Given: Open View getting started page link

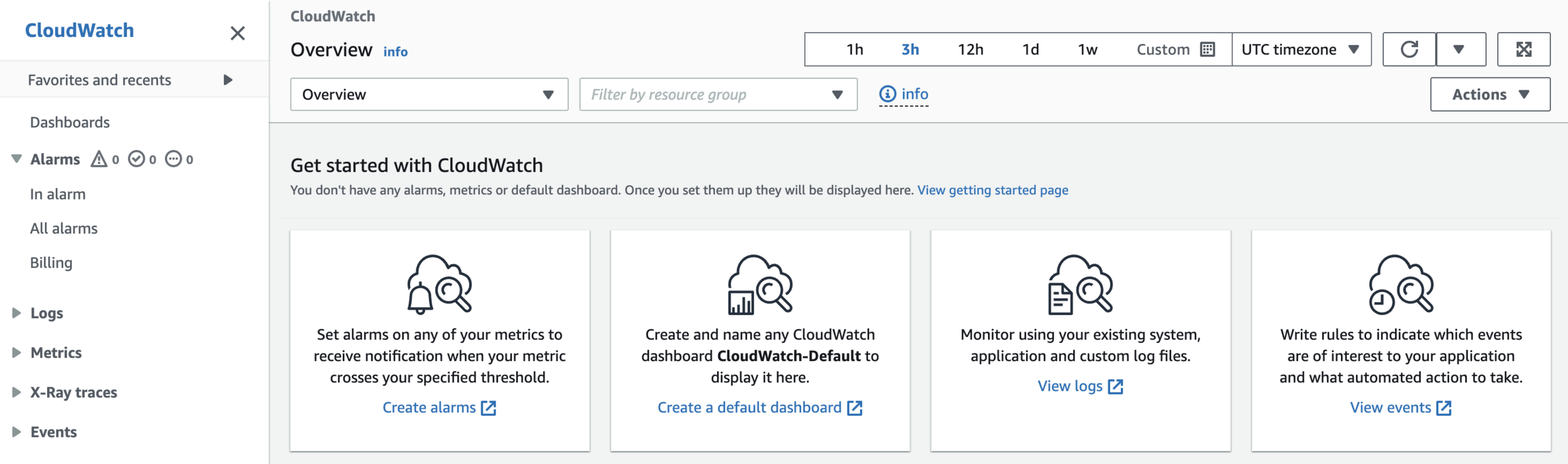Looking at the screenshot, I should [x=992, y=190].
